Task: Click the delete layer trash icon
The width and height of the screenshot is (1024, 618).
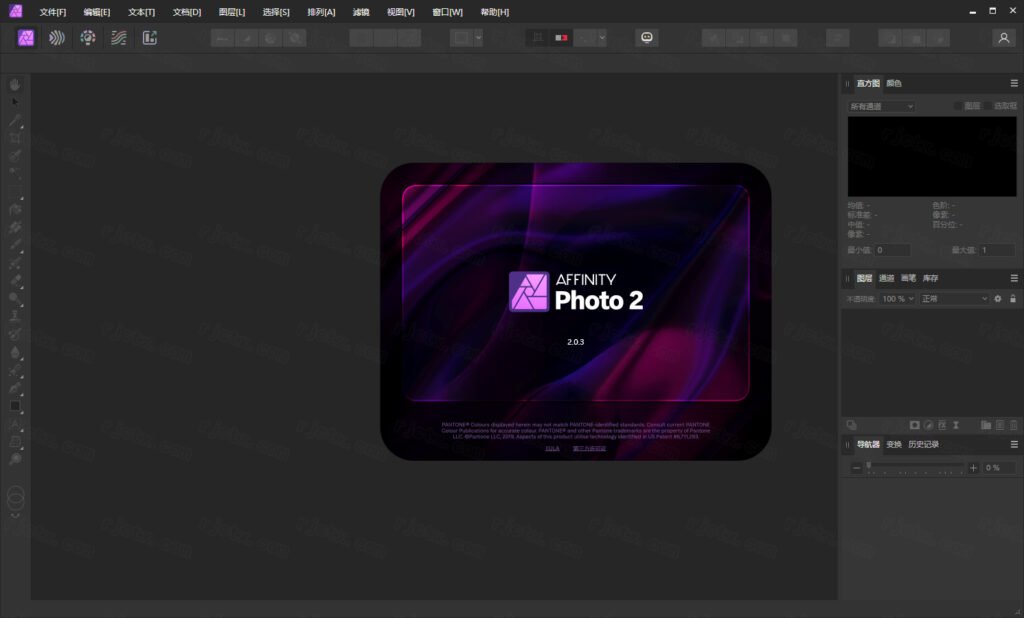Action: (x=1014, y=425)
